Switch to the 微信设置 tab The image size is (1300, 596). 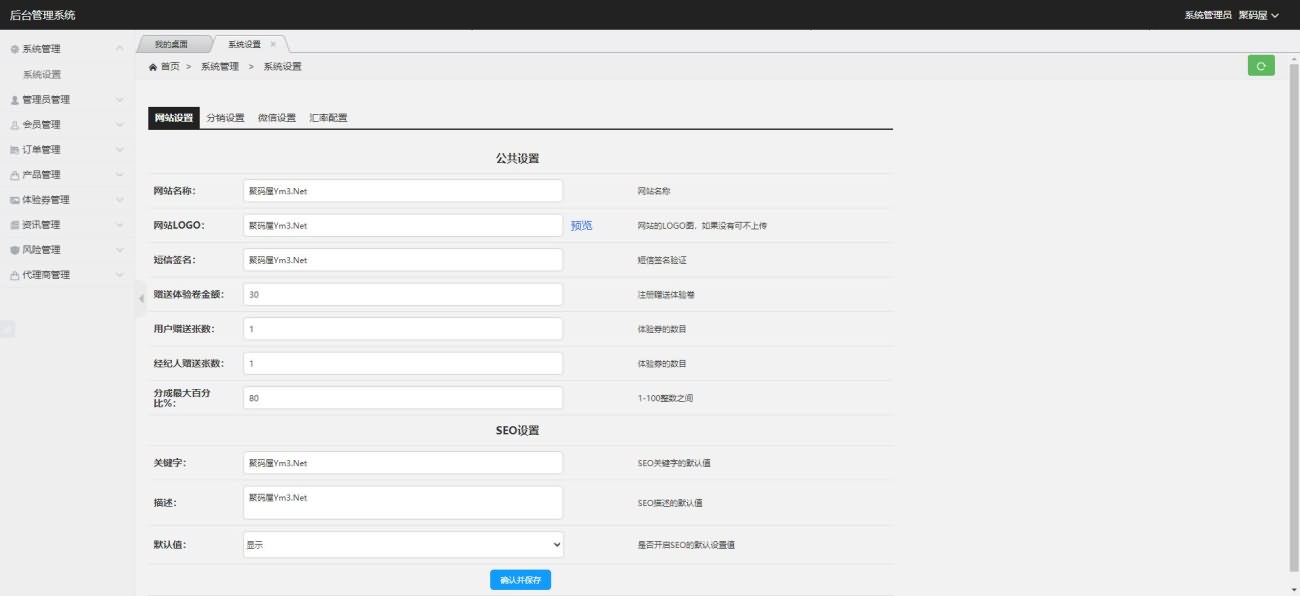(x=277, y=118)
